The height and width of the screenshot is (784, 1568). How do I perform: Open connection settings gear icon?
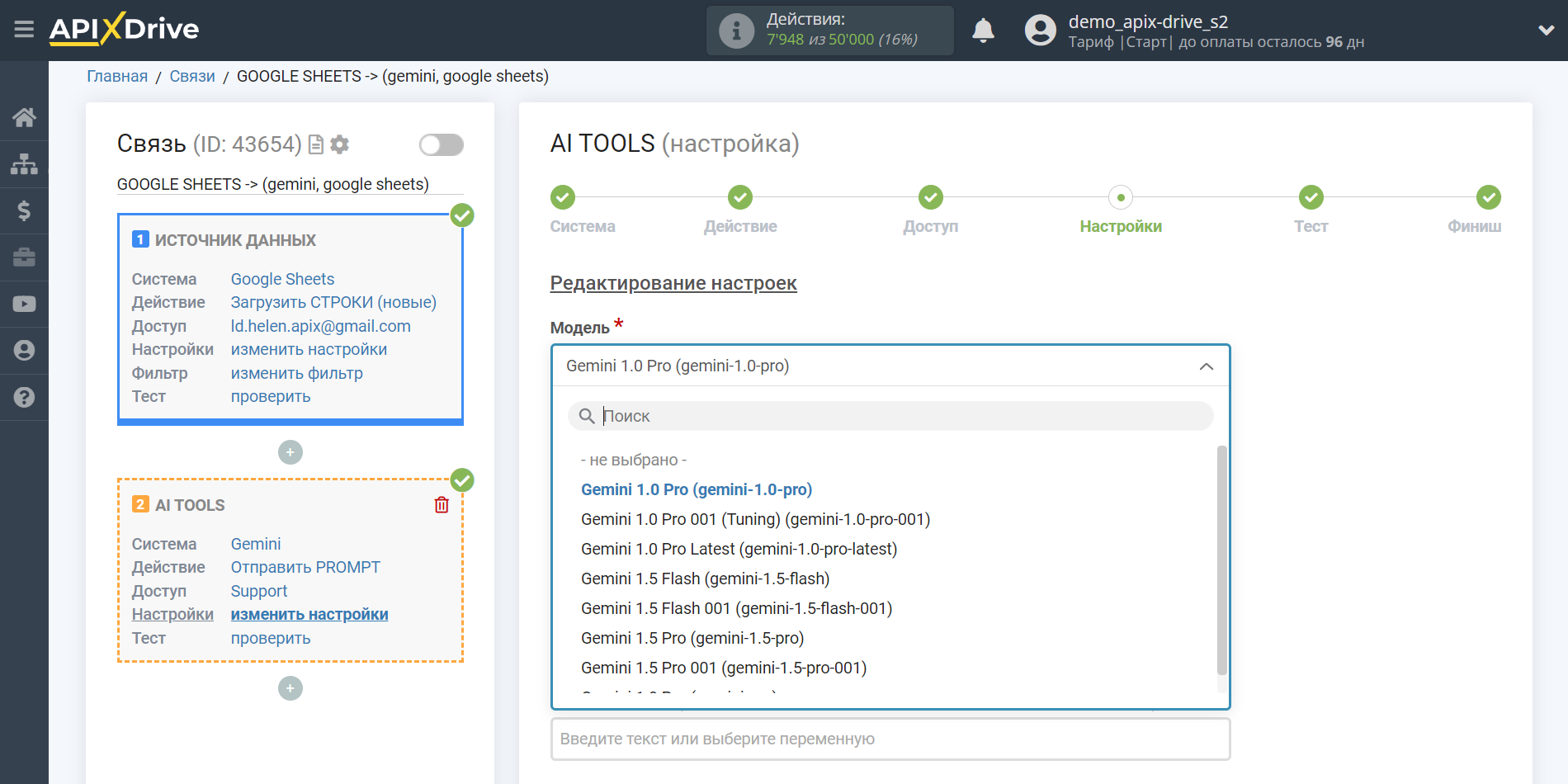pyautogui.click(x=339, y=144)
